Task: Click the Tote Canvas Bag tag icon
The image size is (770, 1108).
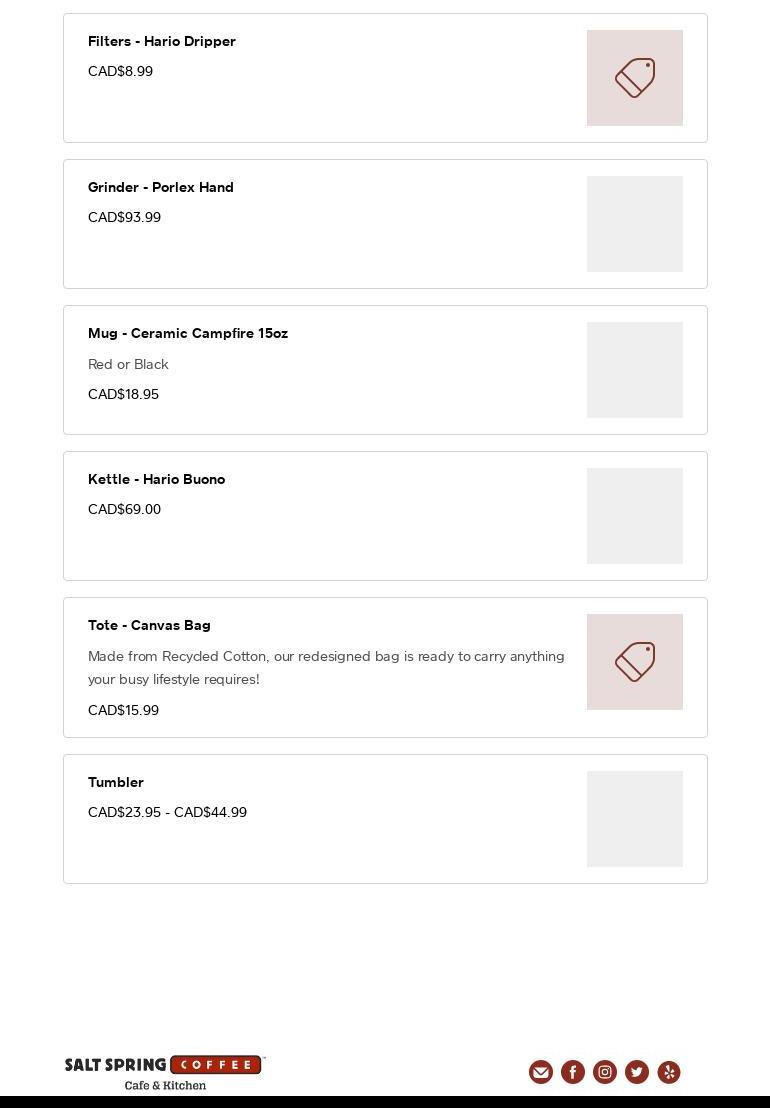Action: point(635,662)
